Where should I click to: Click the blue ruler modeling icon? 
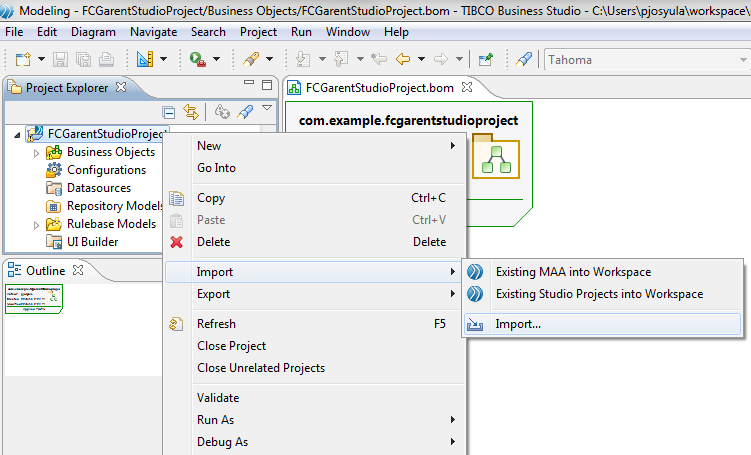pos(145,59)
